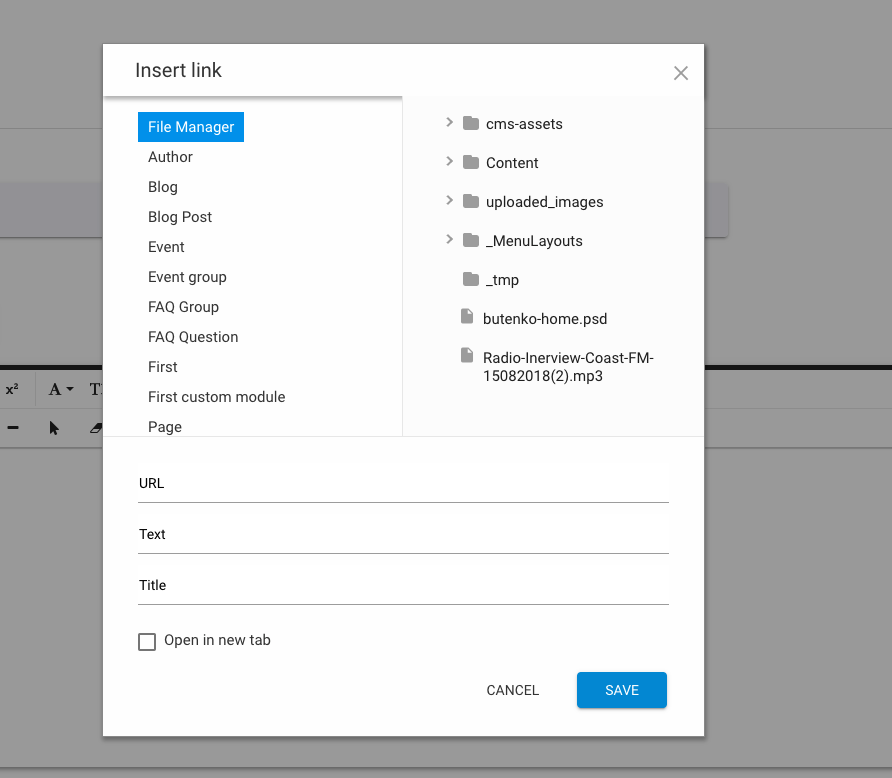Select the cms-assets folder name
The height and width of the screenshot is (778, 892).
[x=524, y=124]
